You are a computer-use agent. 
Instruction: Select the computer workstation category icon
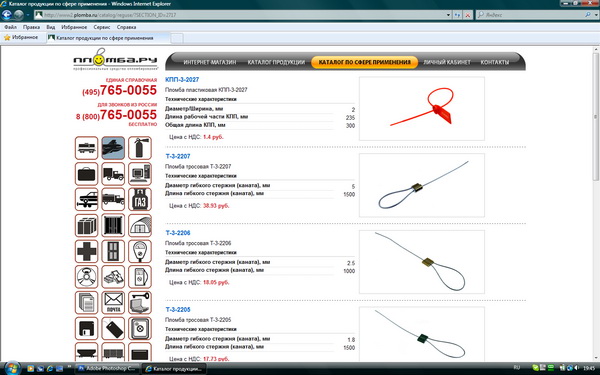pyautogui.click(x=140, y=174)
